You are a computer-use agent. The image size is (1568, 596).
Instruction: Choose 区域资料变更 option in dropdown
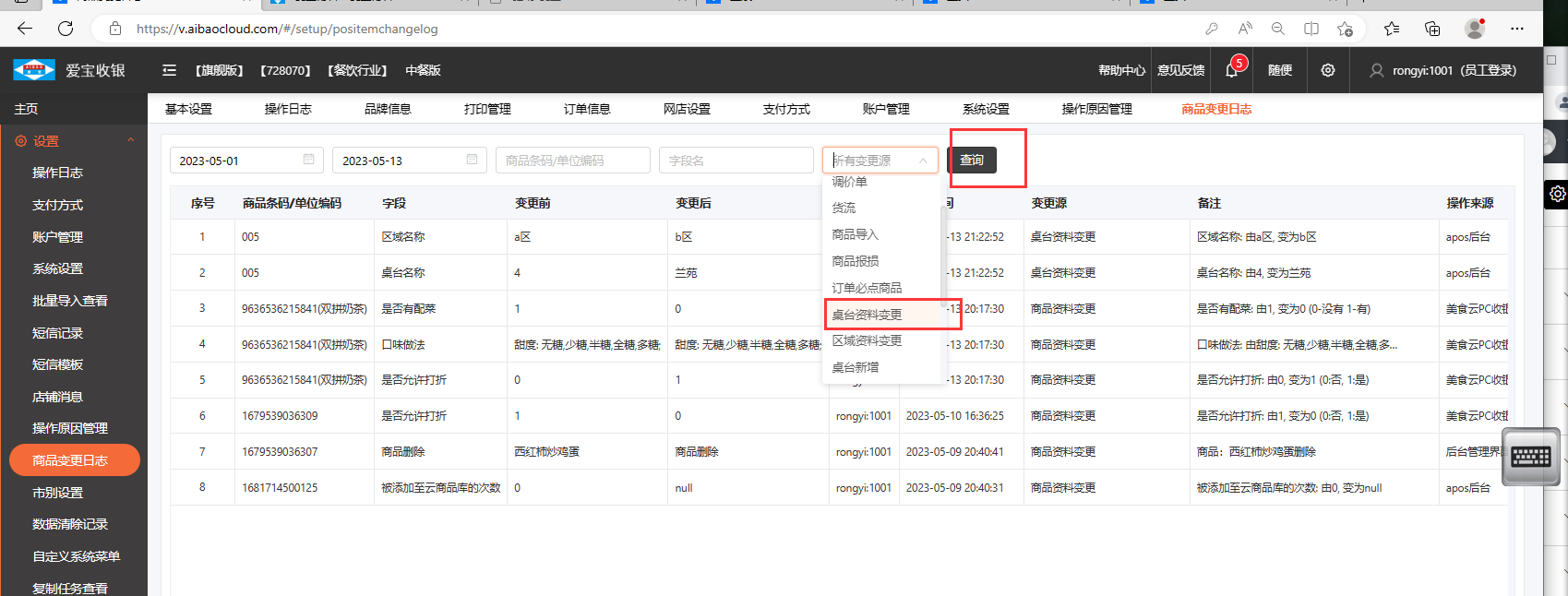coord(867,340)
